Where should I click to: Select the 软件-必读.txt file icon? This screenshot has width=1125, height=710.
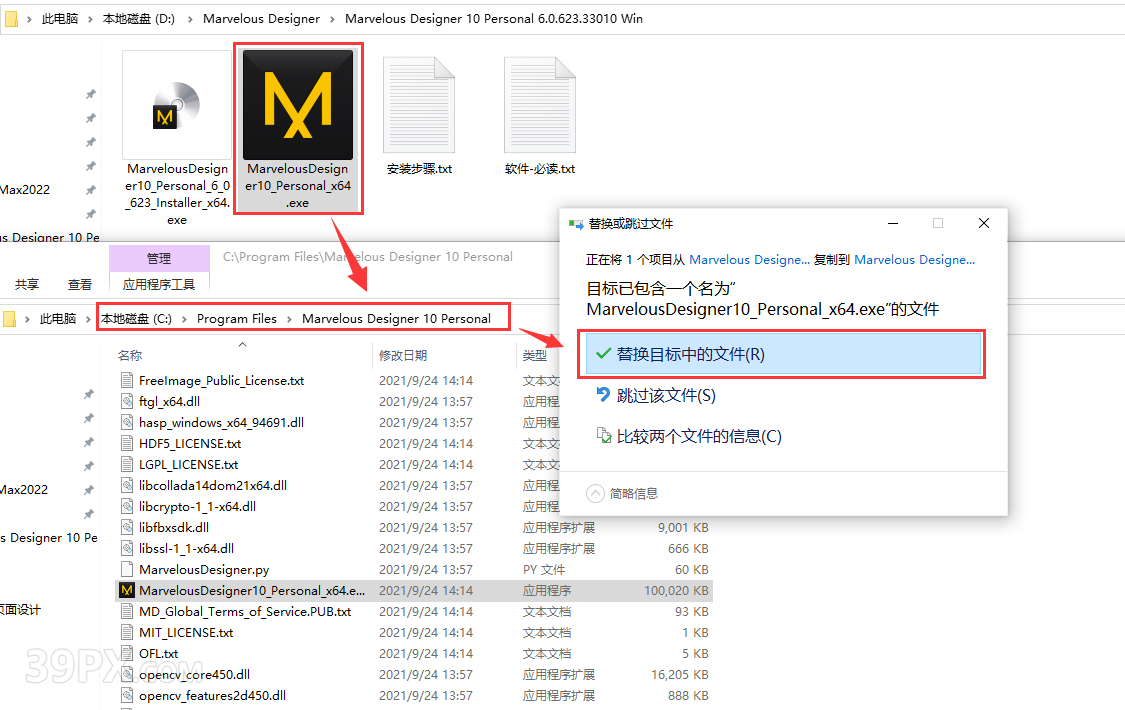tap(540, 105)
